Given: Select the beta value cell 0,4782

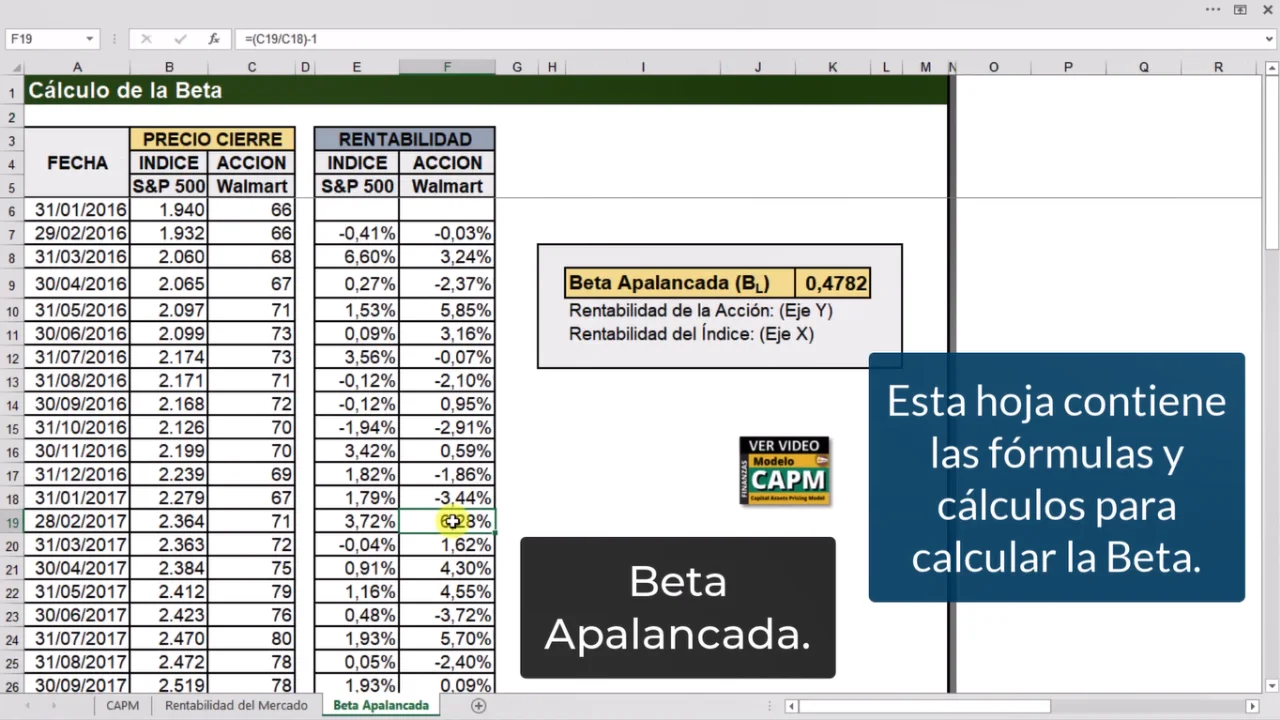Looking at the screenshot, I should click(x=833, y=284).
